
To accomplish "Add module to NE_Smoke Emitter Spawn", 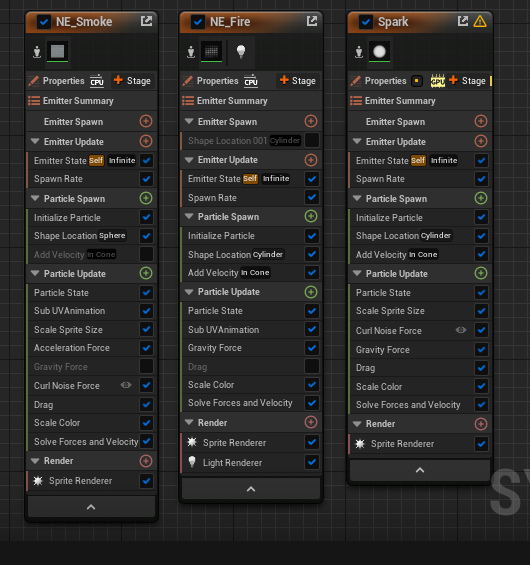I will (146, 121).
